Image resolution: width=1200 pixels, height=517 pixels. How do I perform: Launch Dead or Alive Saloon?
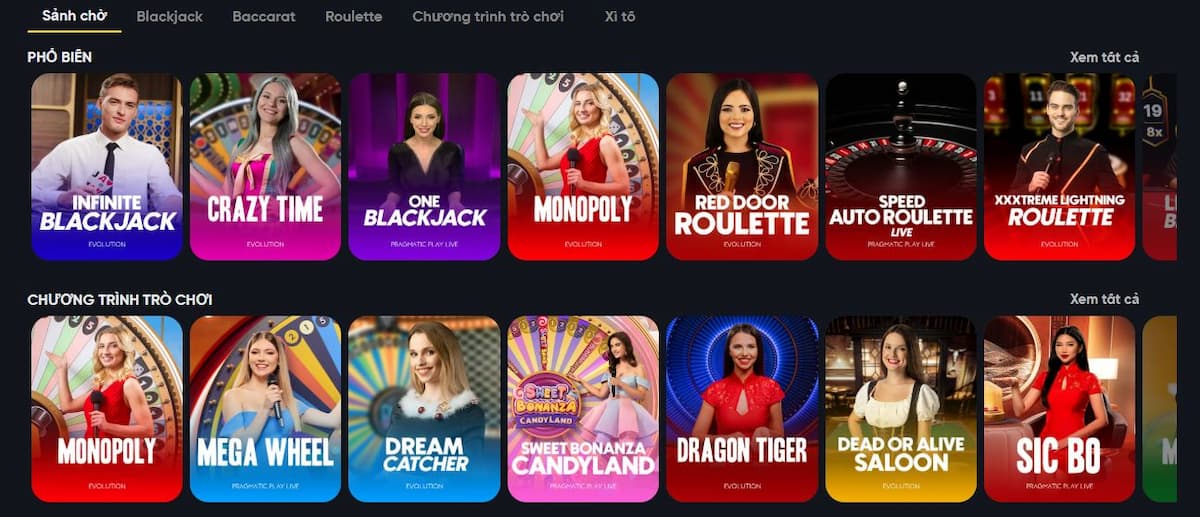901,409
